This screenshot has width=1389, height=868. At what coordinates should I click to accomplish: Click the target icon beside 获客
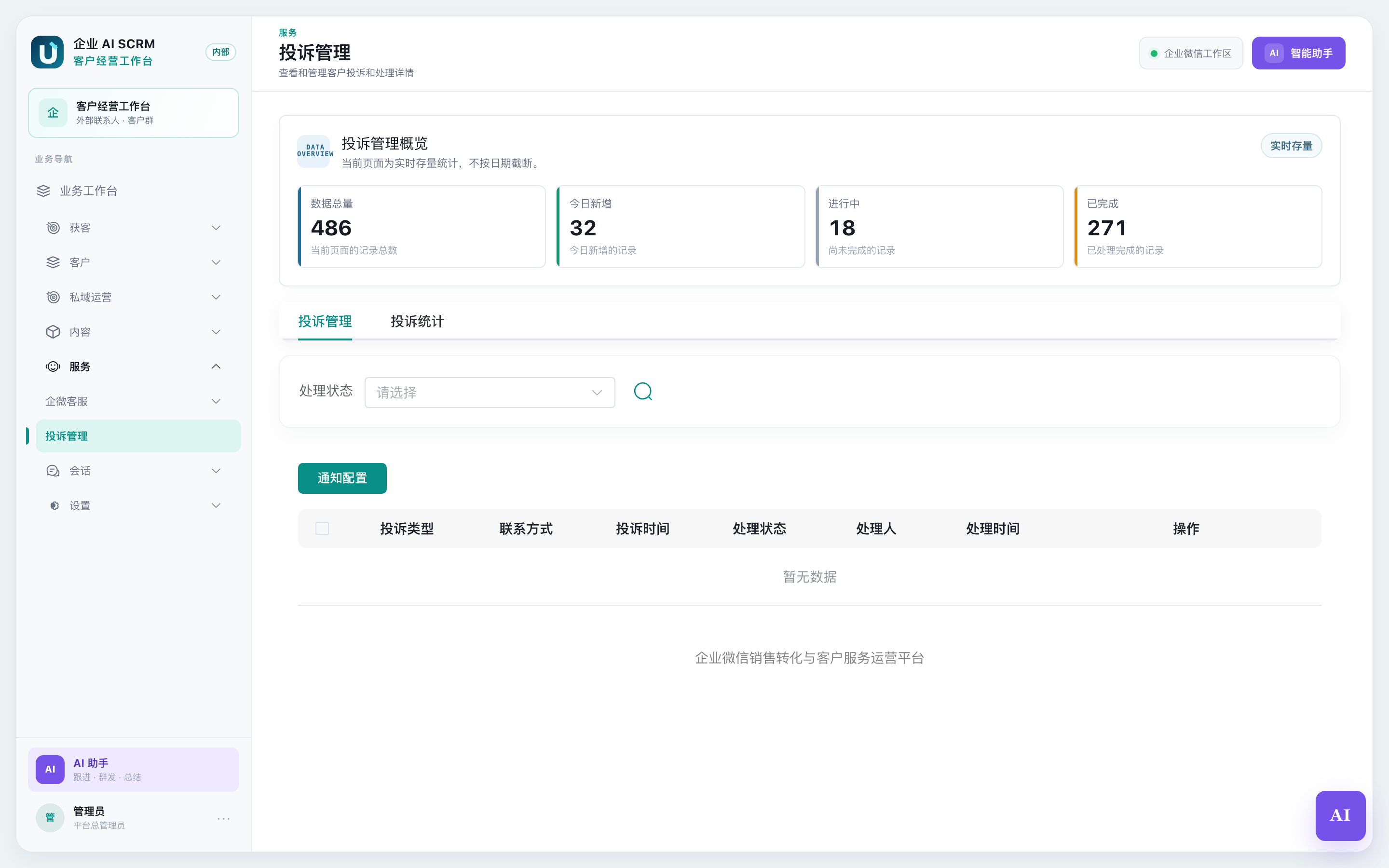tap(53, 228)
